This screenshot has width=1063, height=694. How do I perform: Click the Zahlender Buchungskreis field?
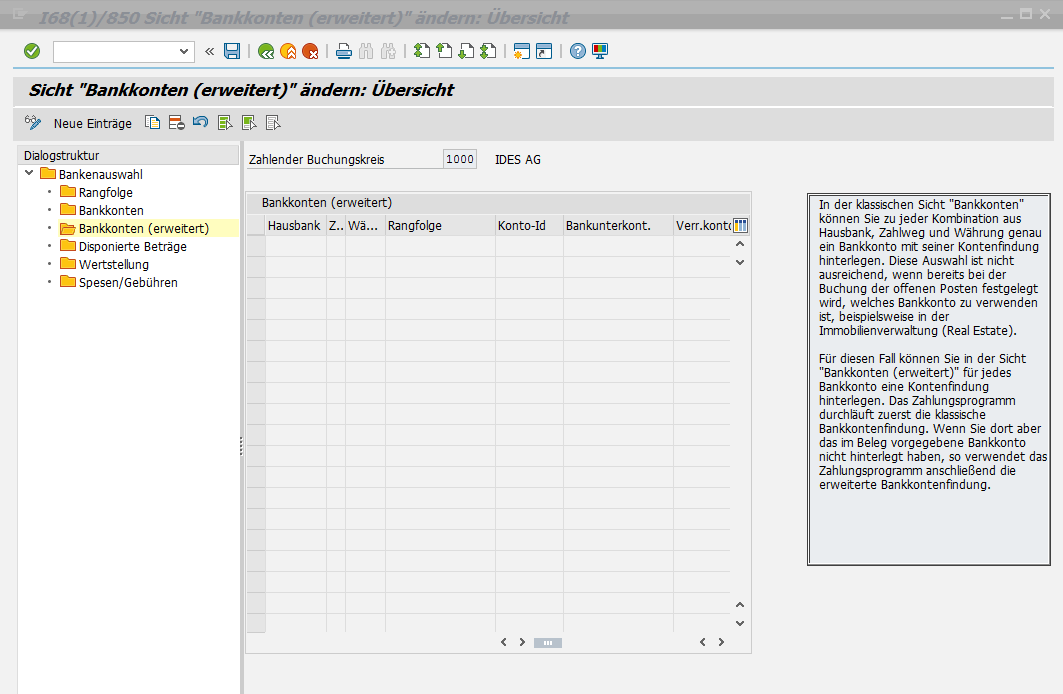(460, 159)
